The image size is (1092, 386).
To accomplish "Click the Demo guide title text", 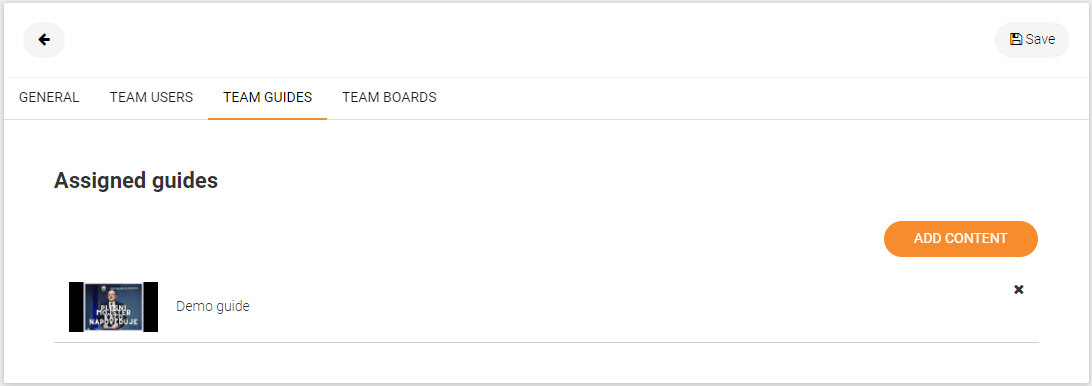I will tap(212, 306).
